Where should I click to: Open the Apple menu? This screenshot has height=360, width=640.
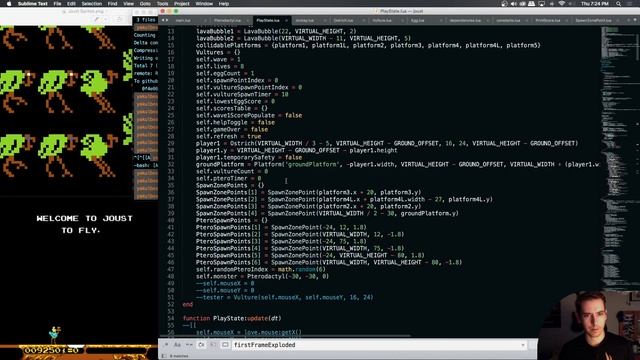click(9, 4)
